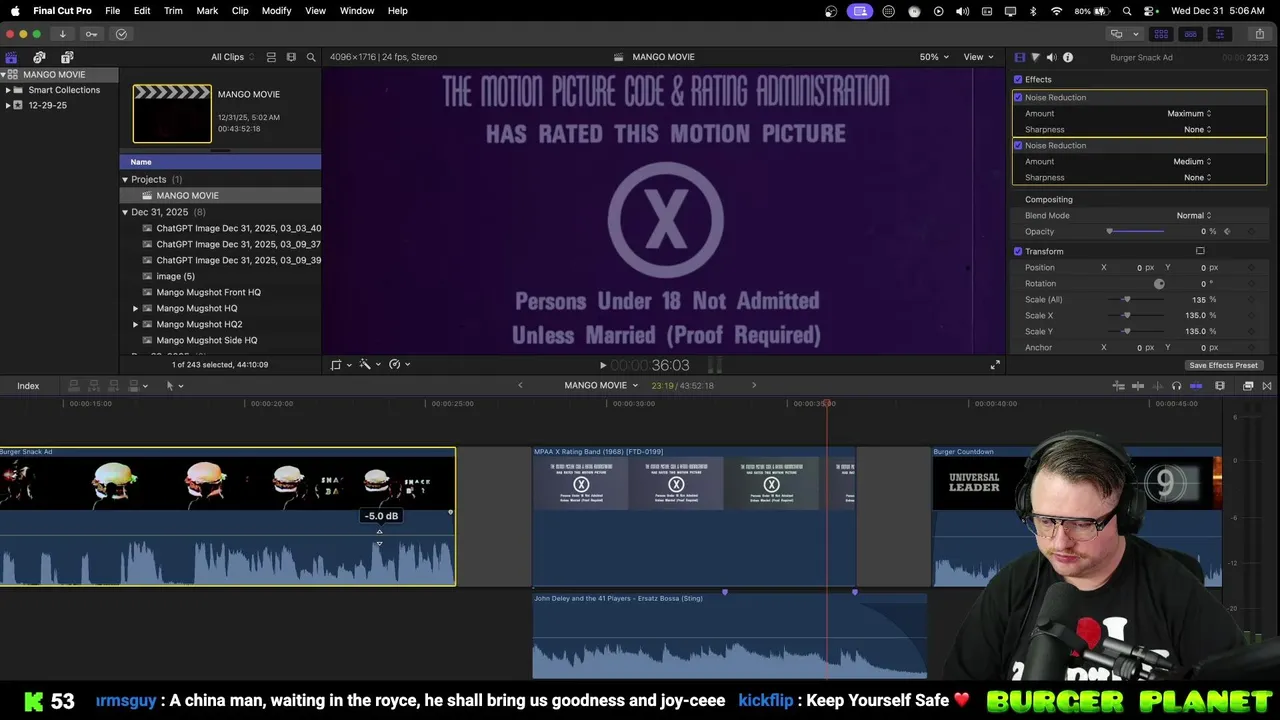Open the Titles and Generators sidebar

(x=67, y=57)
